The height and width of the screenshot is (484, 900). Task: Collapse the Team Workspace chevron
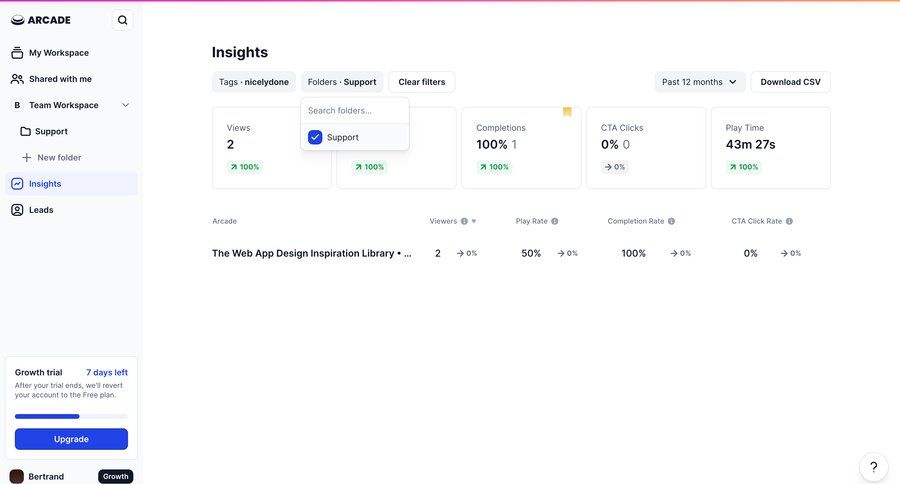tap(125, 105)
